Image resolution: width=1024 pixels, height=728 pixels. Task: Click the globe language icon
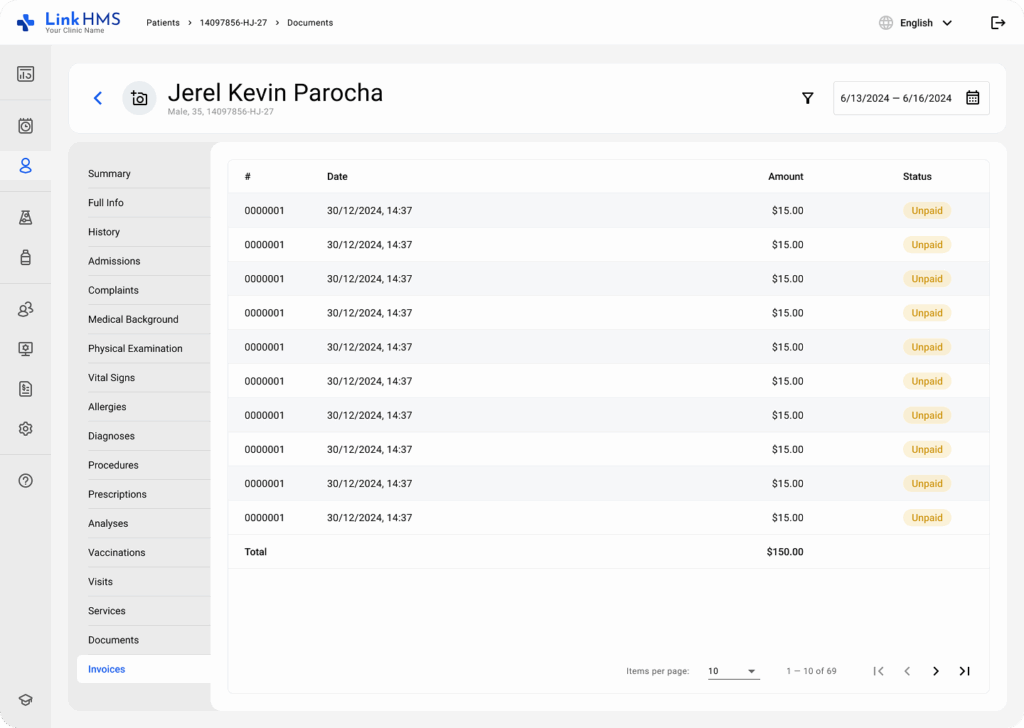886,23
